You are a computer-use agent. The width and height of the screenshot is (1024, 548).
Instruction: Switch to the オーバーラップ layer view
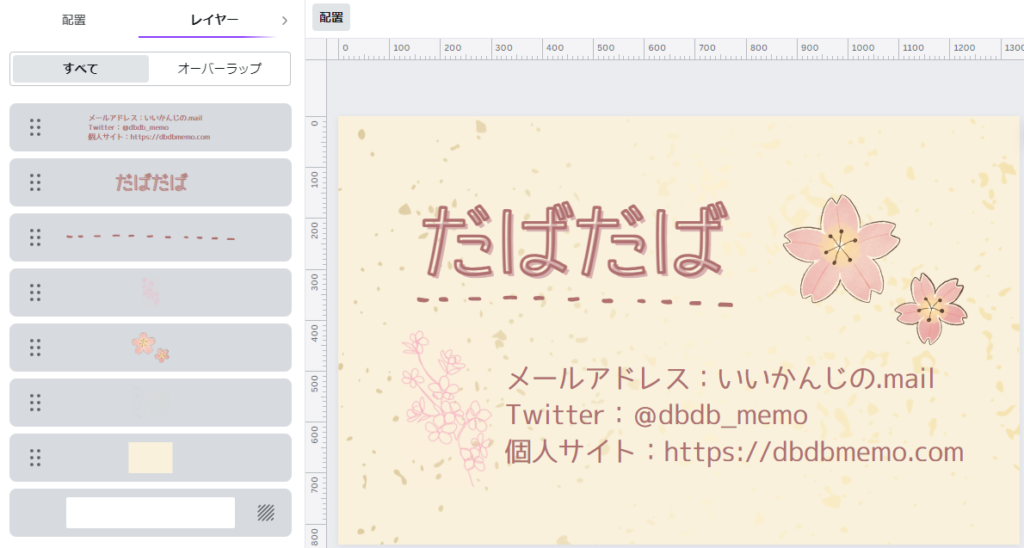(x=219, y=69)
